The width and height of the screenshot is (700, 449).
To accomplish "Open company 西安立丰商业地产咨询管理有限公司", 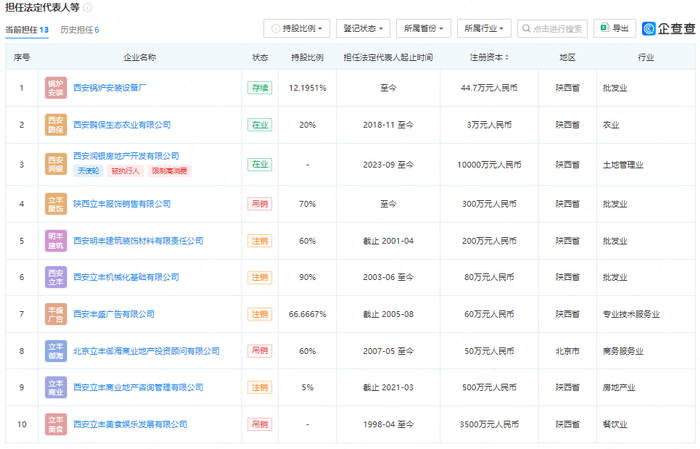I will coord(138,387).
